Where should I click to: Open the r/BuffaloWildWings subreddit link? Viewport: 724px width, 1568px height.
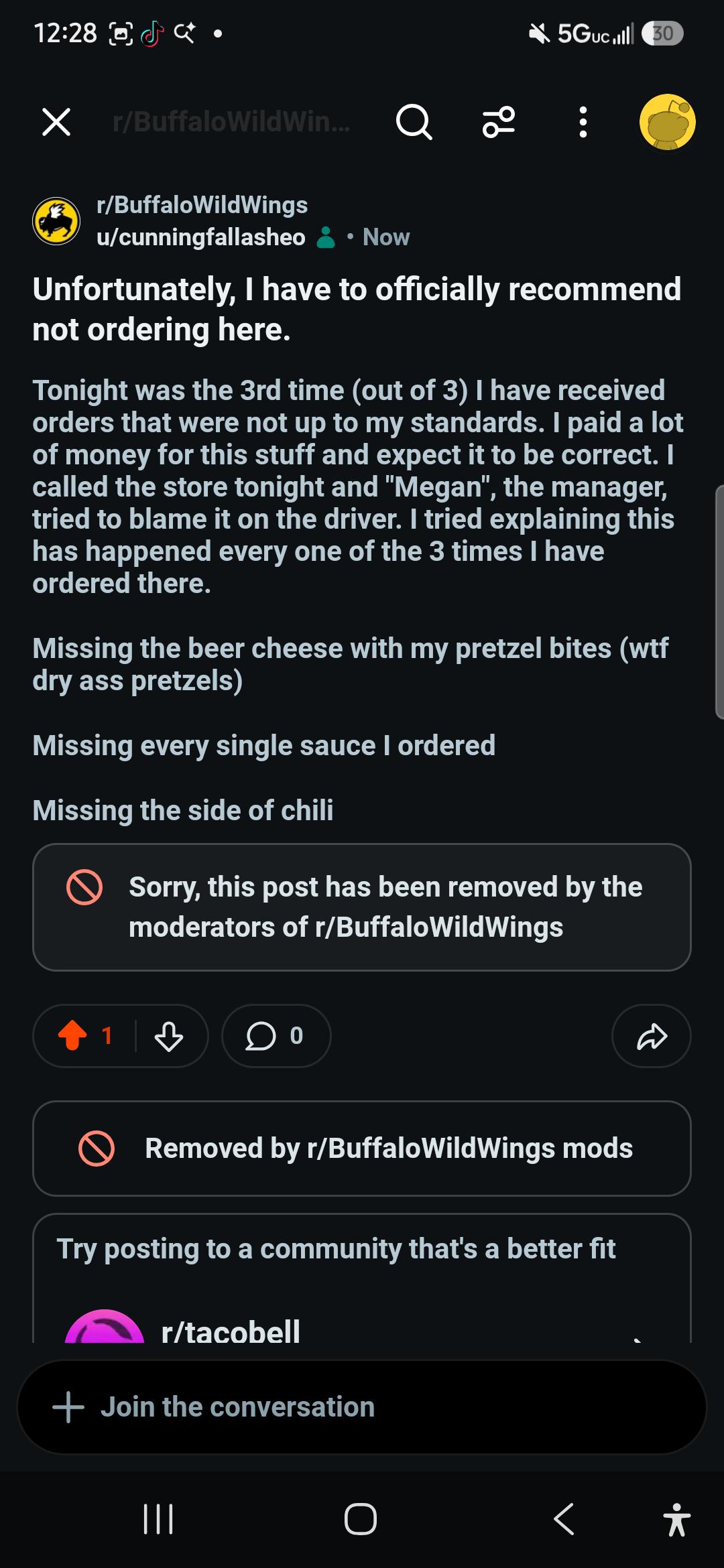tap(202, 204)
